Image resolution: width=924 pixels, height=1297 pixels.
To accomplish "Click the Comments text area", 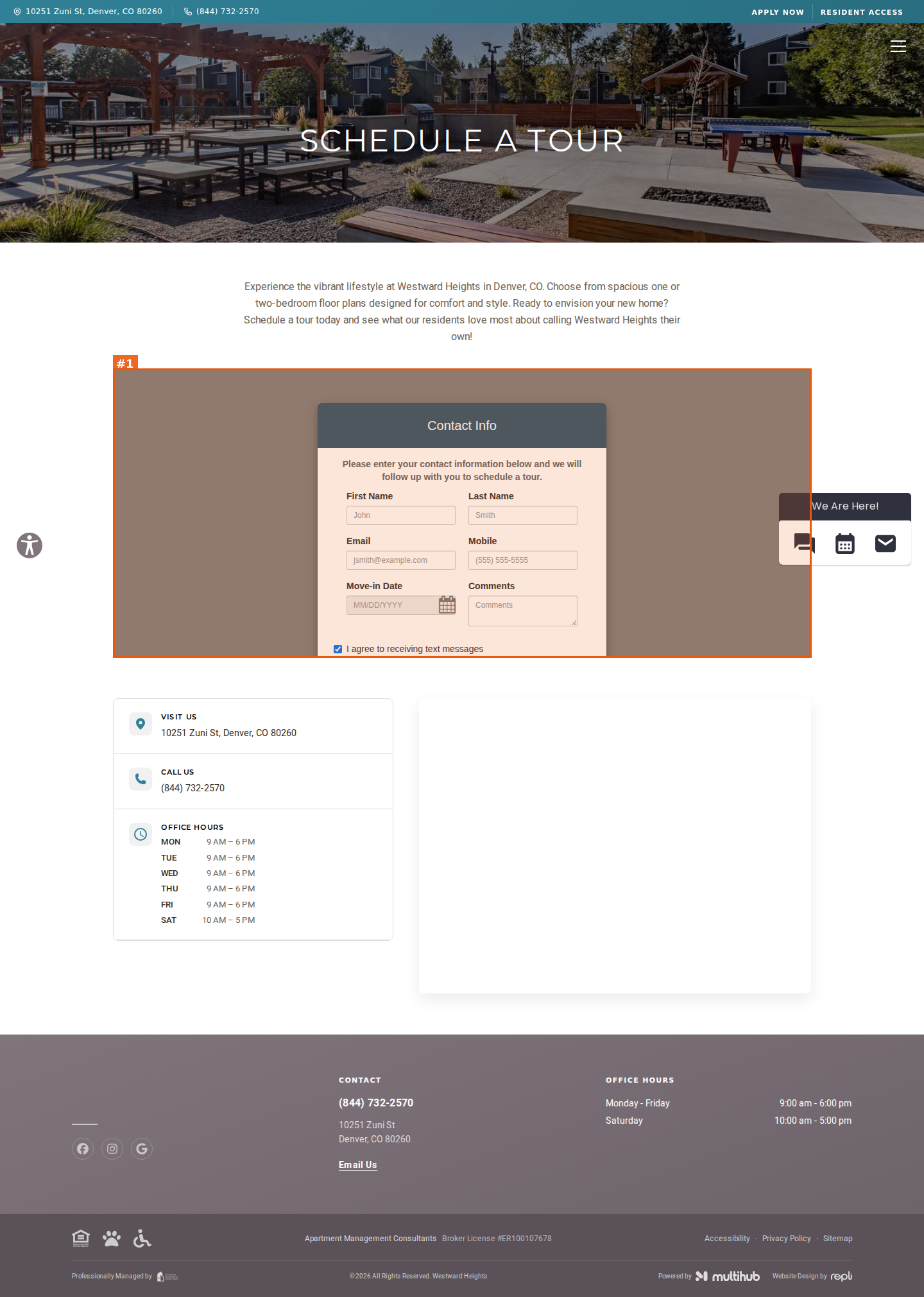I will pos(523,611).
